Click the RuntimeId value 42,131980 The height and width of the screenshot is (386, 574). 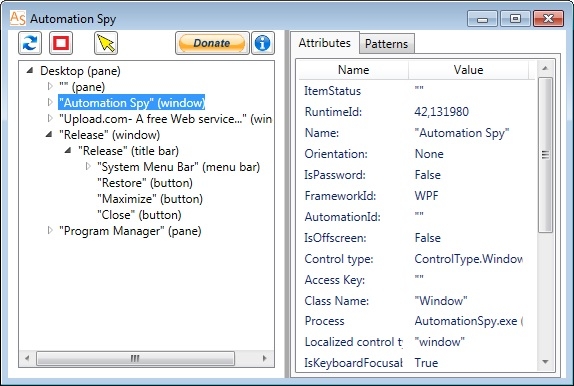(441, 112)
